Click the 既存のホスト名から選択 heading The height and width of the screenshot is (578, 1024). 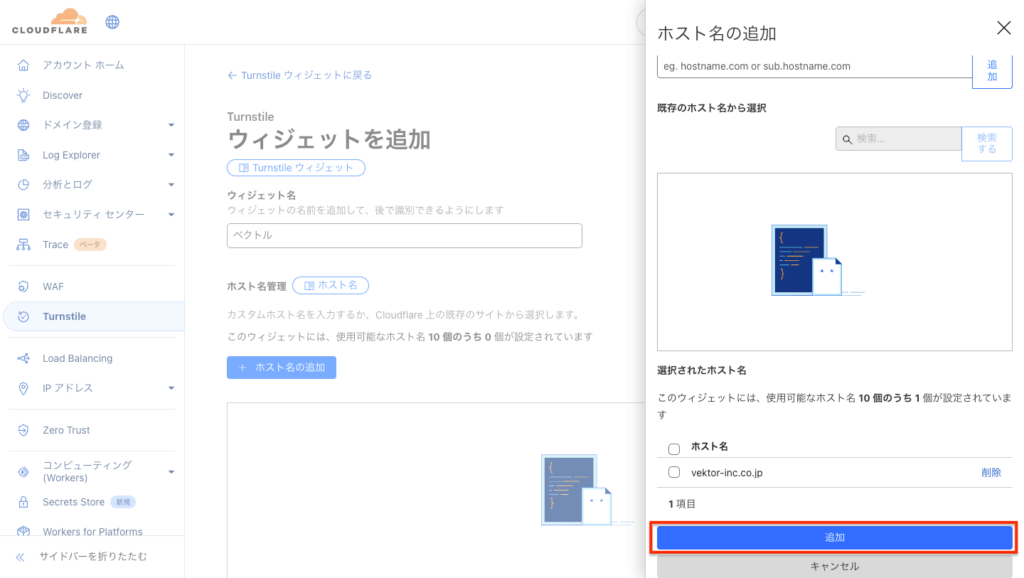click(711, 108)
